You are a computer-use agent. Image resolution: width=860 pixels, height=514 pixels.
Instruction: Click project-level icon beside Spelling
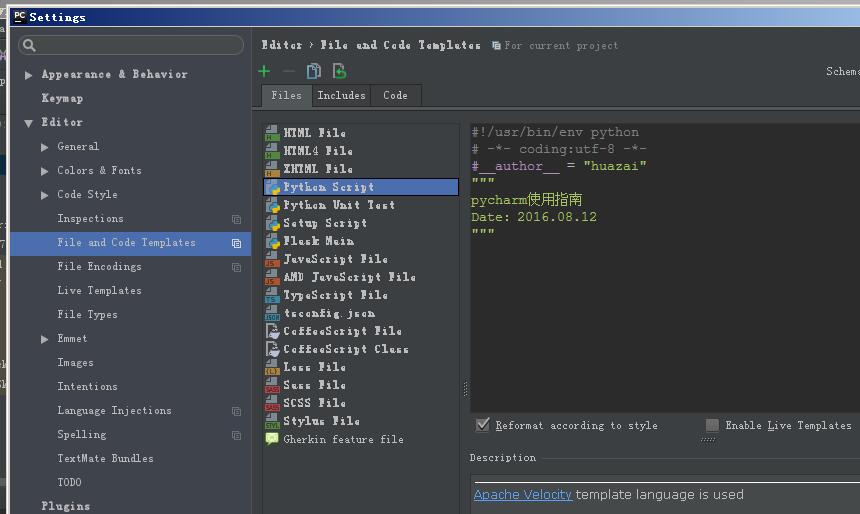(236, 436)
